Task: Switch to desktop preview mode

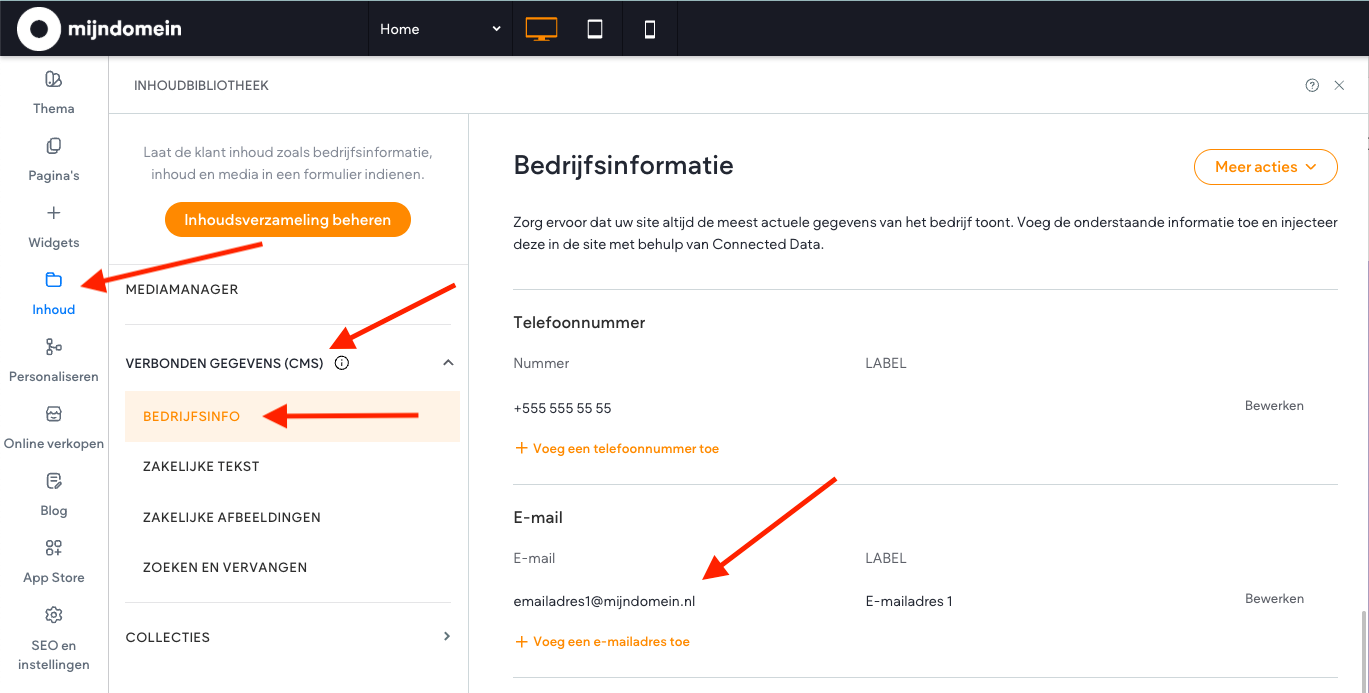Action: coord(540,29)
